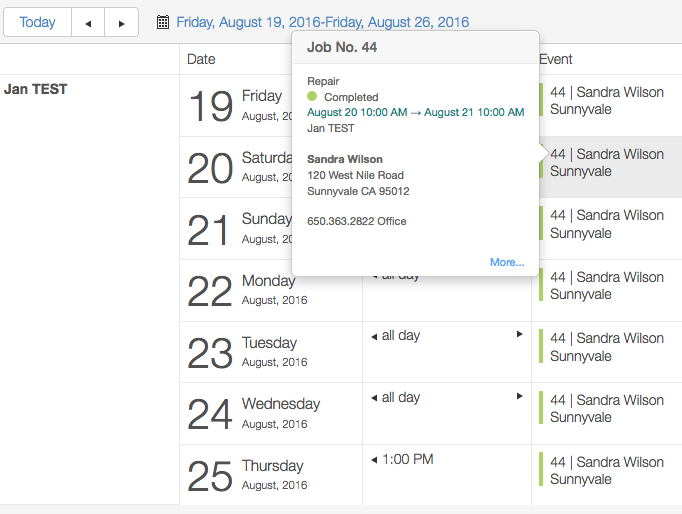Click the Saturday 20 highlighted event
The height and width of the screenshot is (514, 682).
(x=608, y=163)
